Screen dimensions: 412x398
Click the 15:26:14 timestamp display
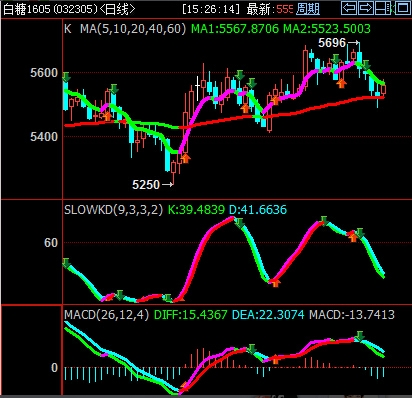(211, 9)
